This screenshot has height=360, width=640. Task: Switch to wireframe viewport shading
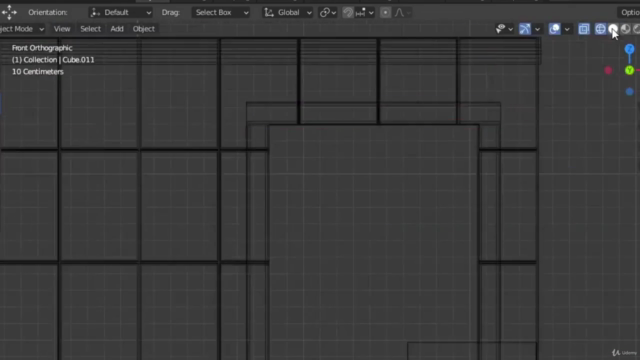pyautogui.click(x=600, y=29)
